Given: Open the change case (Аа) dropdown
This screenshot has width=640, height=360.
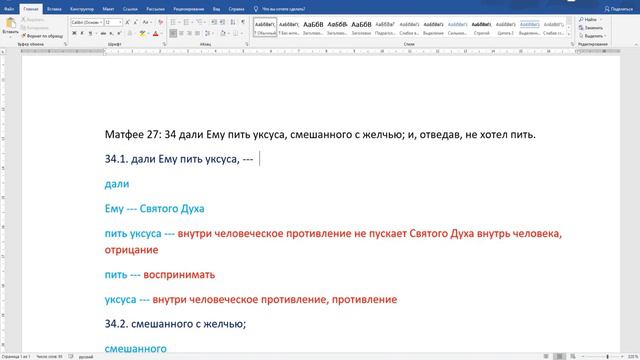Looking at the screenshot, I should 146,22.
